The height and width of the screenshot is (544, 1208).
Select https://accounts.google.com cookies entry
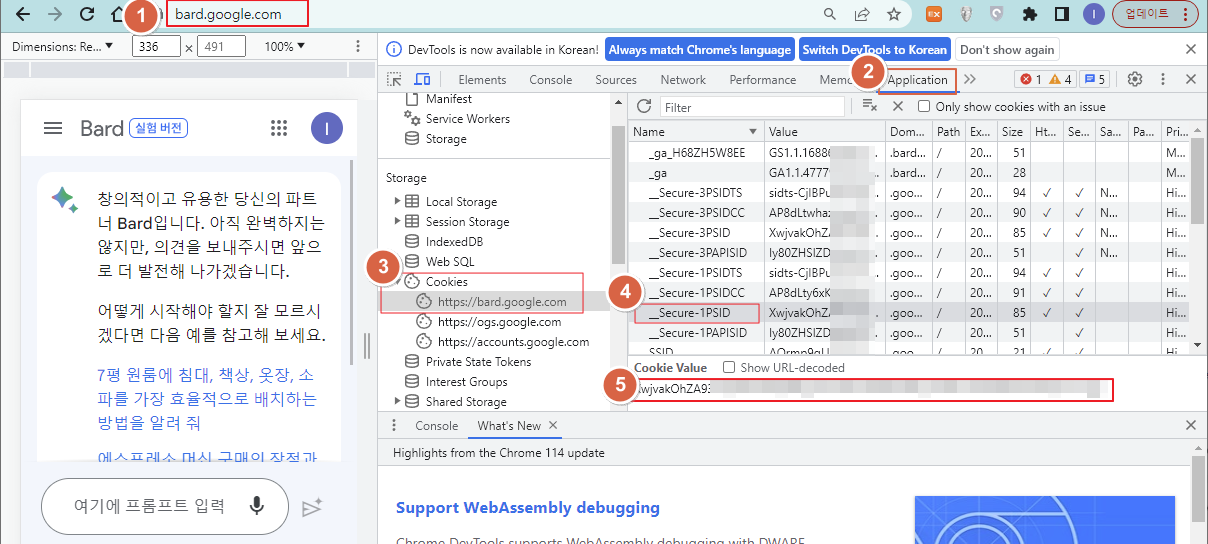(513, 341)
